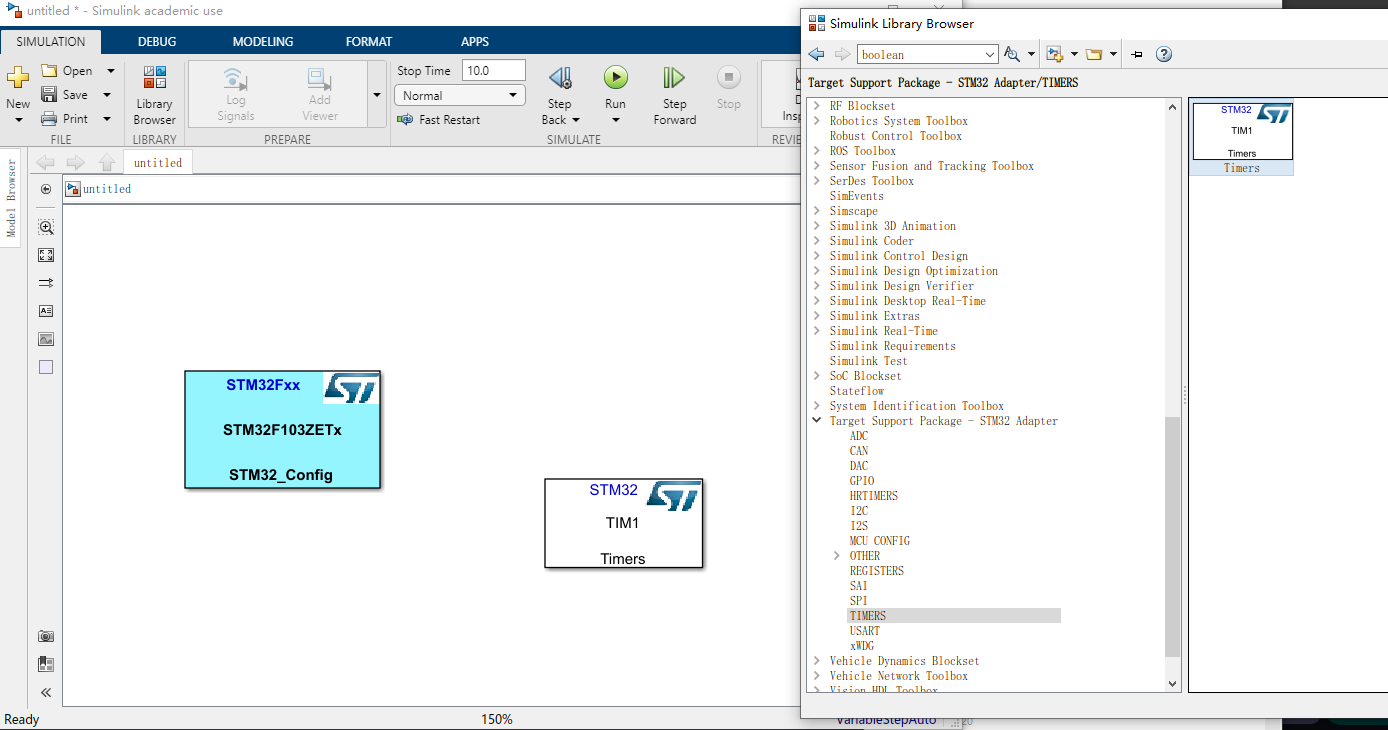Screen dimensions: 1388x730
Task: Click the Fit-to-view icon in the sidebar
Action: pyautogui.click(x=45, y=255)
